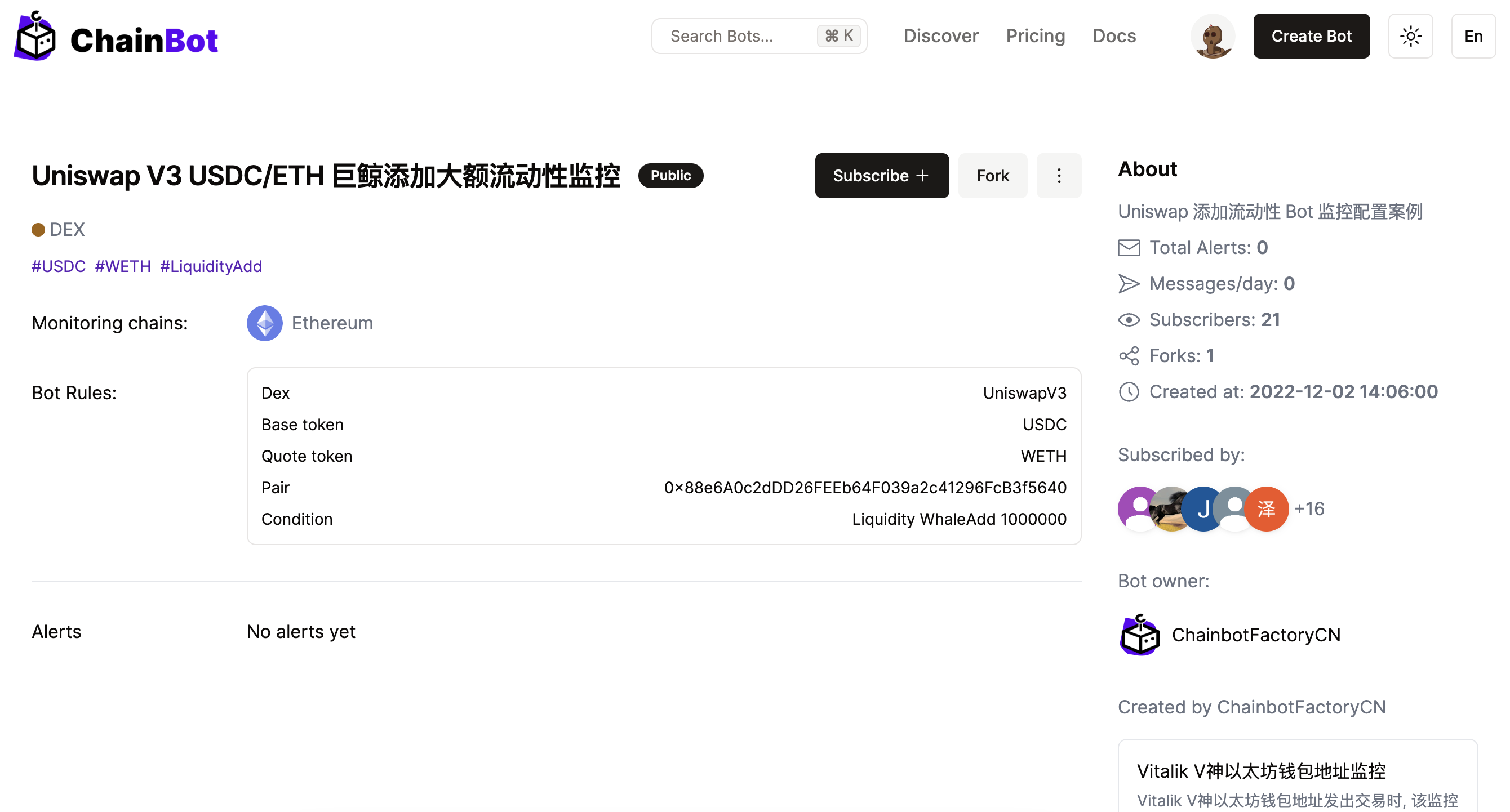This screenshot has height=812, width=1510.
Task: Click the horse photo subscriber avatar
Action: point(1169,508)
